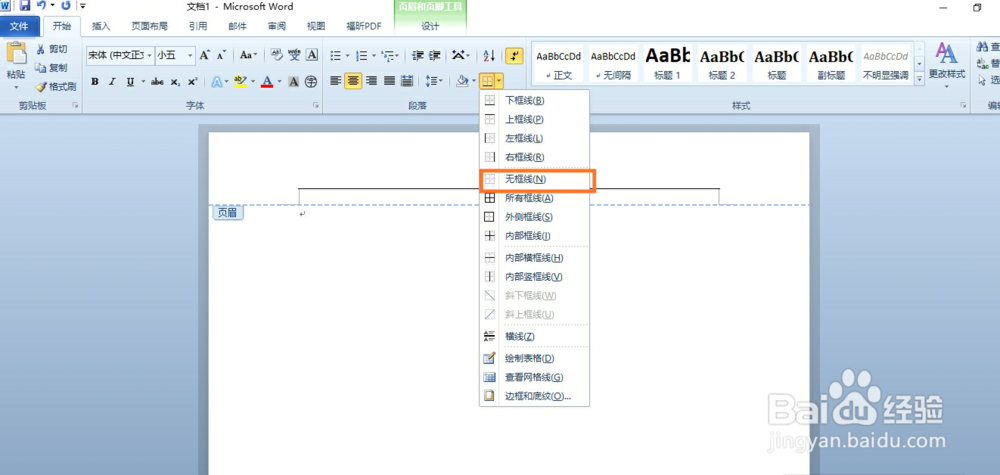The image size is (1000, 475).
Task: Click the Character Border icon
Action: [x=312, y=55]
